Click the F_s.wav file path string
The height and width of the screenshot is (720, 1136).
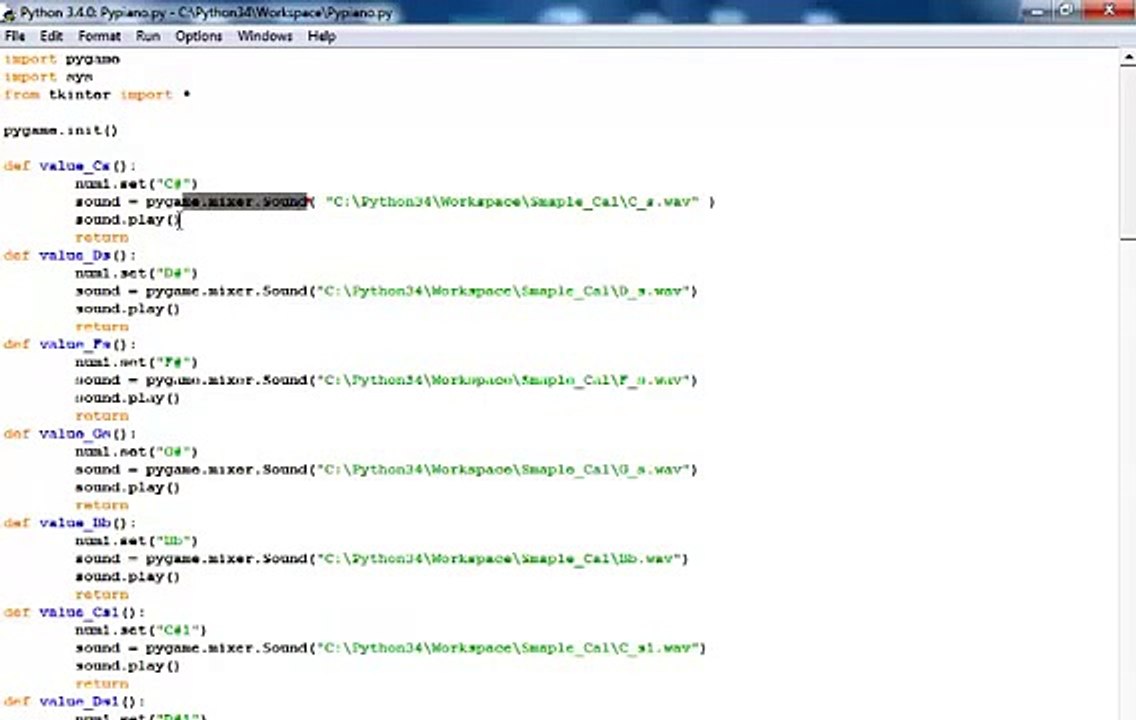point(503,380)
